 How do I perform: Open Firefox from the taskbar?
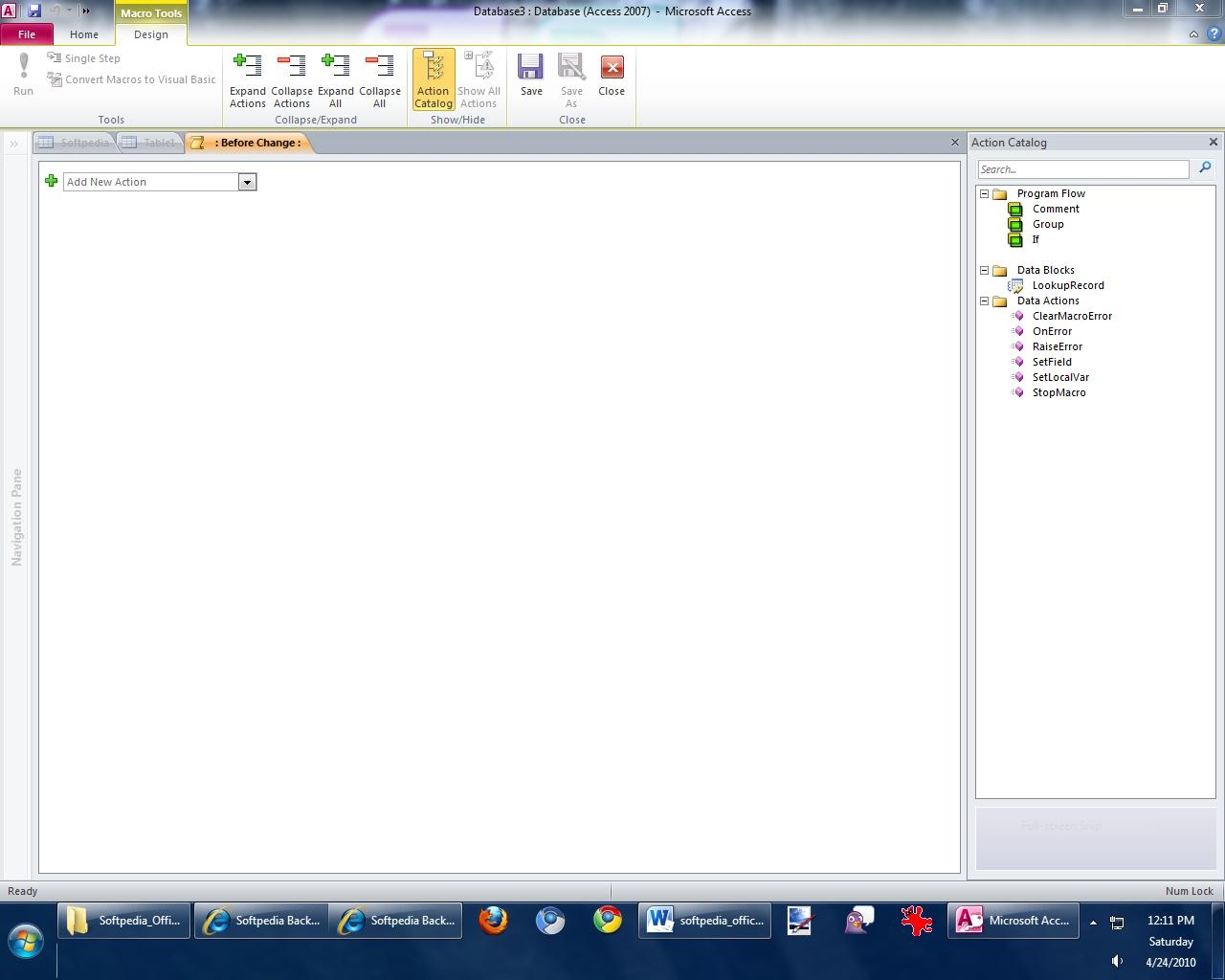(x=493, y=921)
